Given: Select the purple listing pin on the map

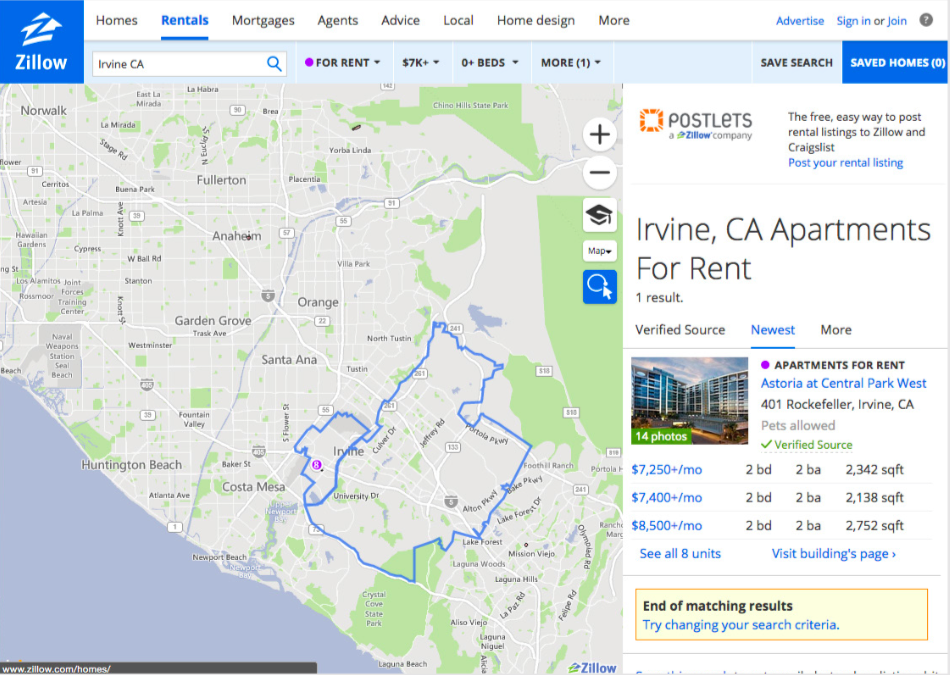Looking at the screenshot, I should (316, 465).
